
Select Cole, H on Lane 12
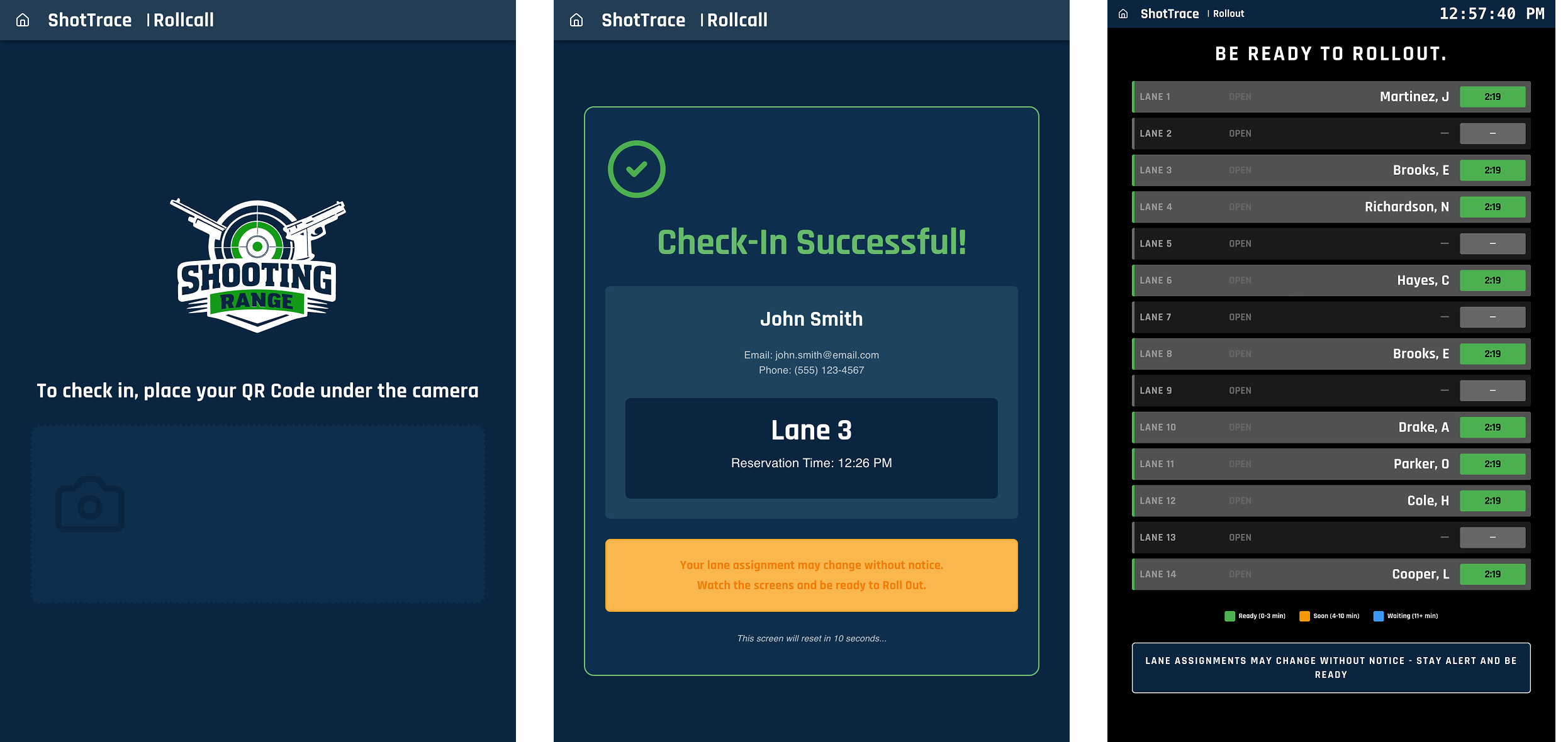click(1428, 501)
